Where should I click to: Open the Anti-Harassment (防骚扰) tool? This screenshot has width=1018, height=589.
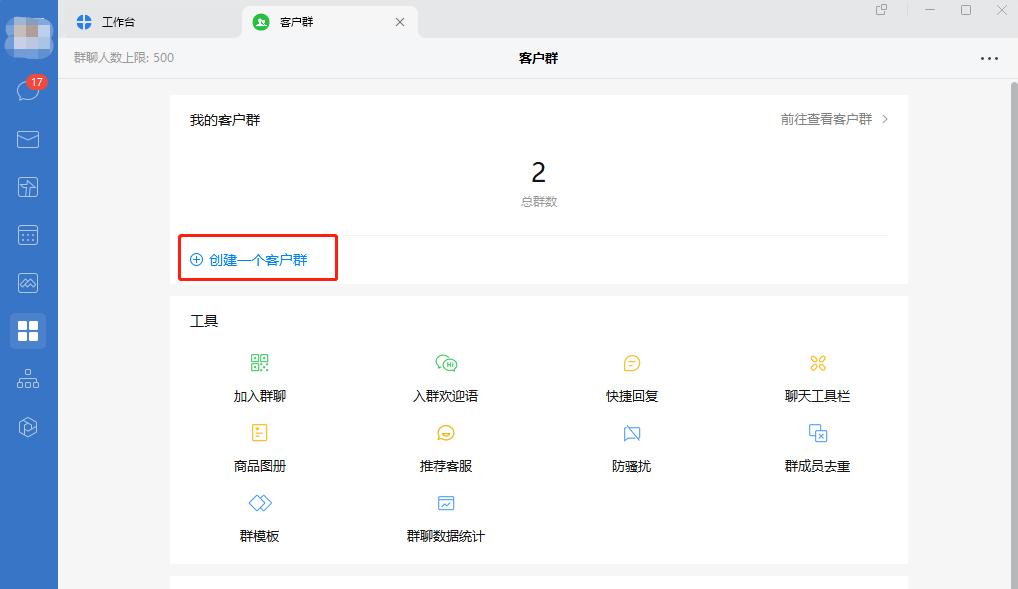tap(632, 446)
